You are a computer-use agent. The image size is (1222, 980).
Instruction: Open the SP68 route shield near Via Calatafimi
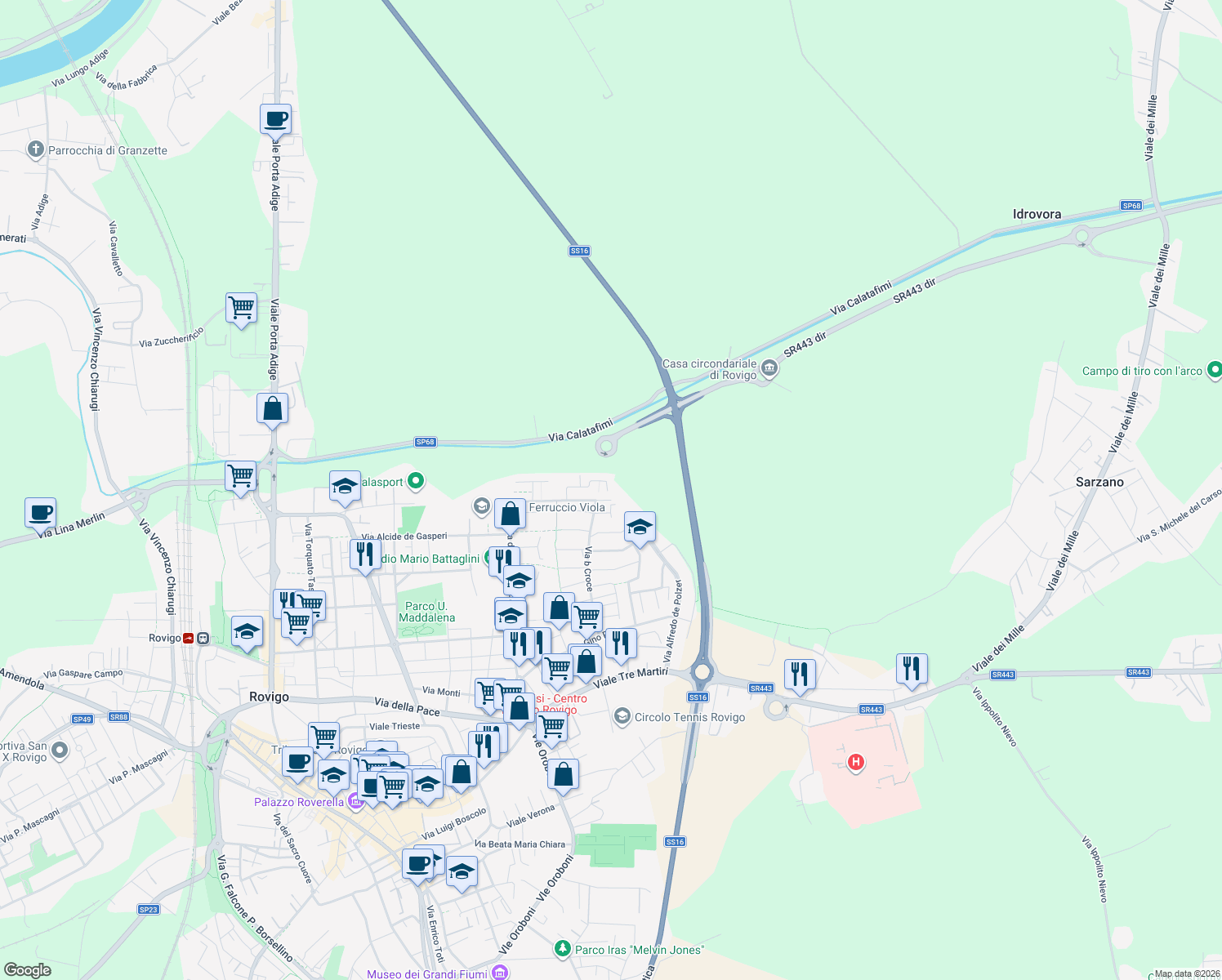point(426,441)
